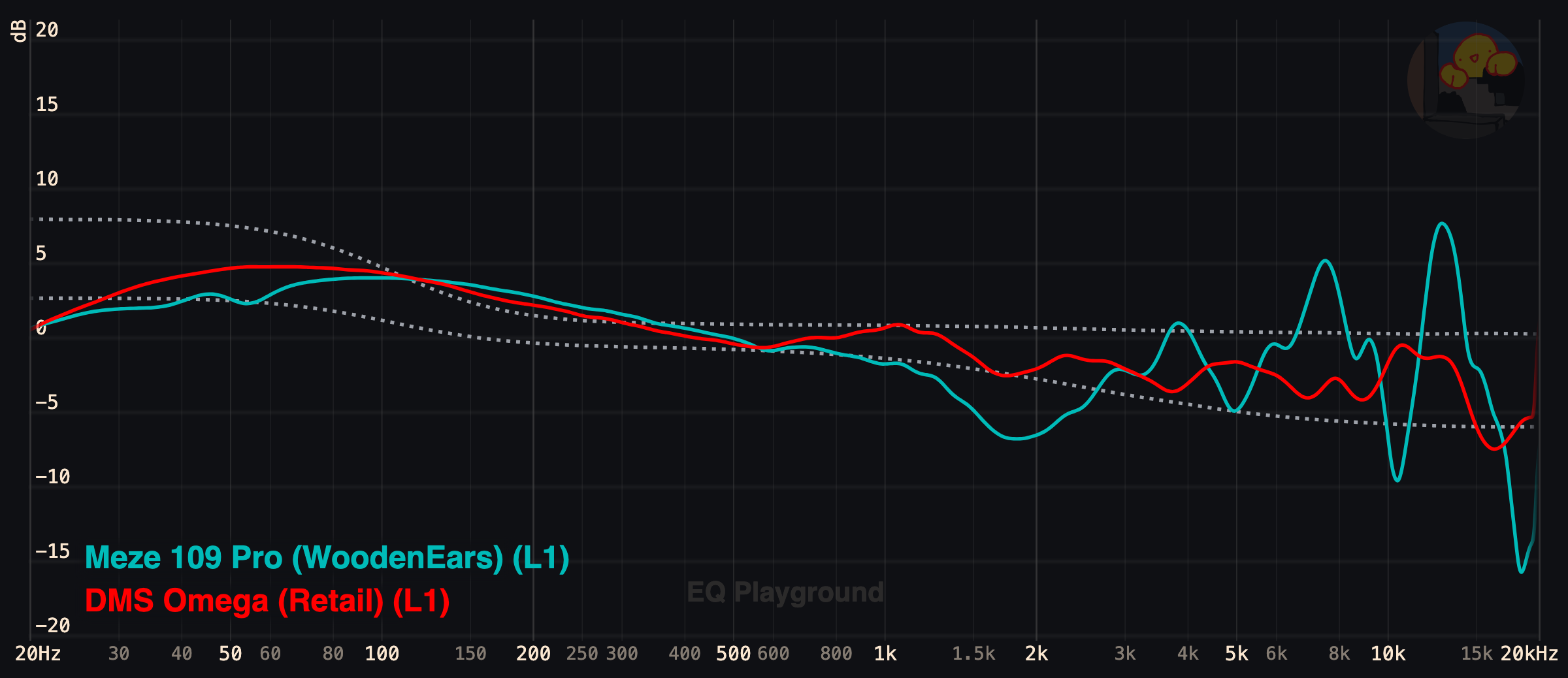Click the 1k frequency tick label
The image size is (1568, 678).
coord(885,654)
